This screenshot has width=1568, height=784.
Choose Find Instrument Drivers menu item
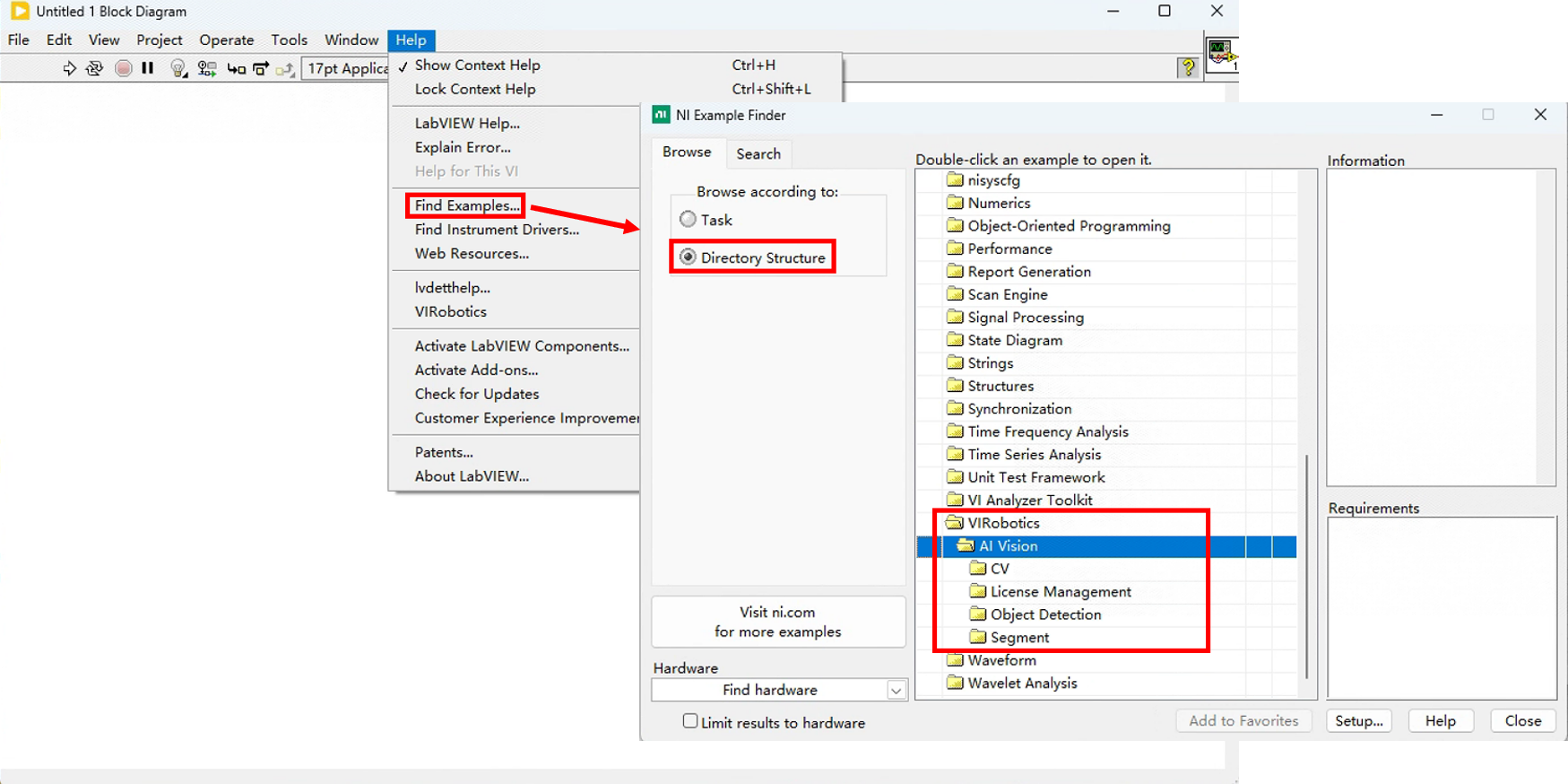(x=497, y=230)
